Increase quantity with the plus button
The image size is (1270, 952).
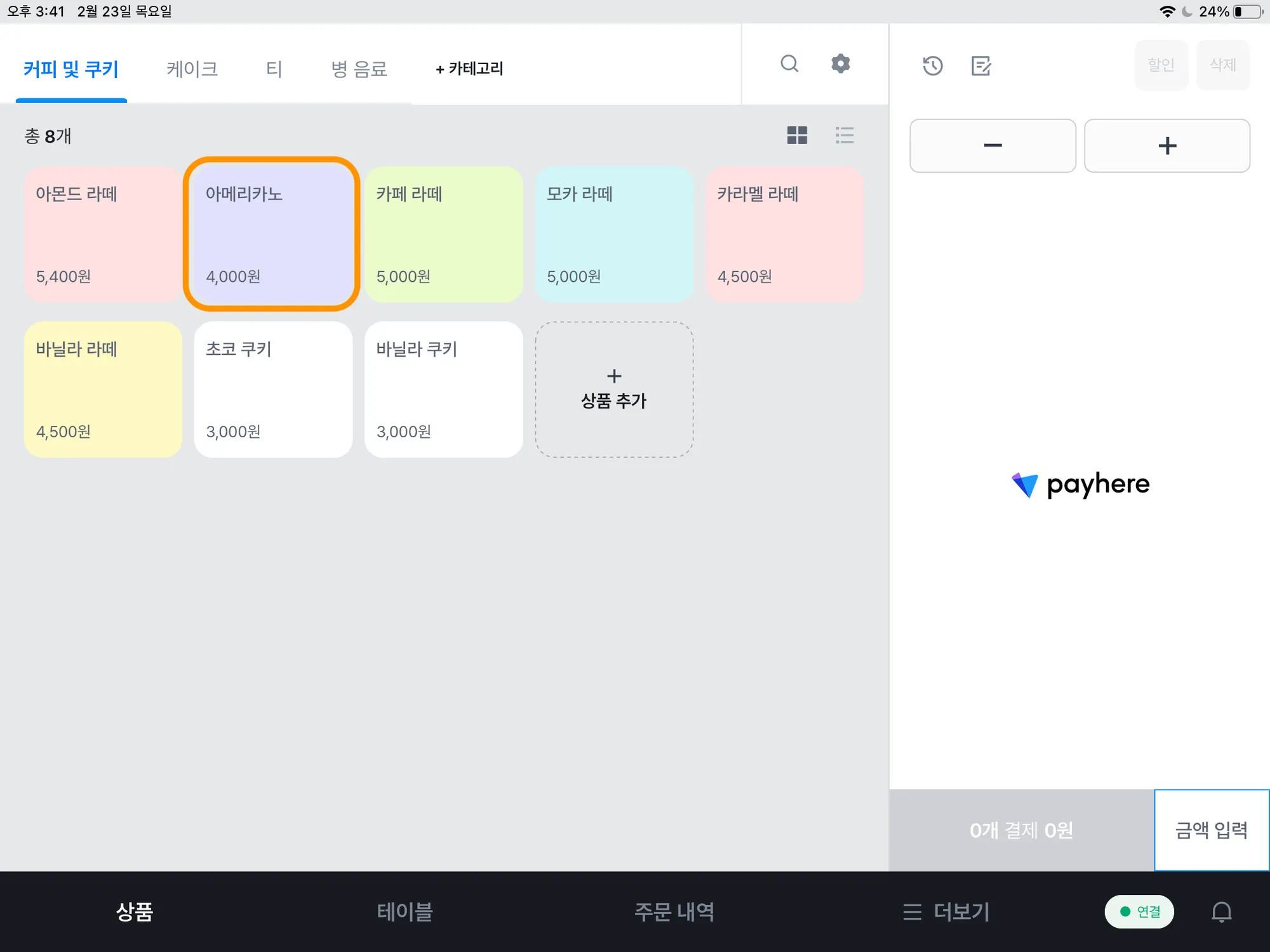coord(1167,145)
